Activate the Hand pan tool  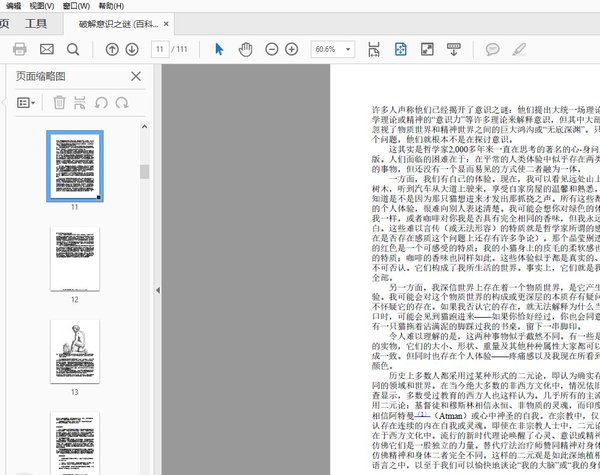pos(246,49)
